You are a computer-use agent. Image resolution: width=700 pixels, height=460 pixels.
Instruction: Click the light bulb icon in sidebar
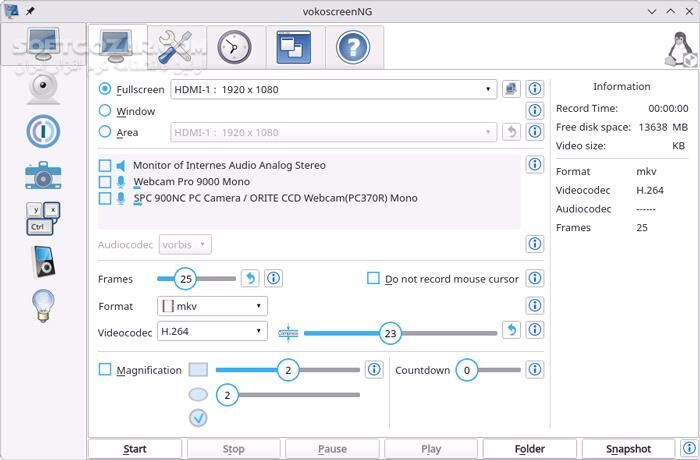pyautogui.click(x=43, y=305)
